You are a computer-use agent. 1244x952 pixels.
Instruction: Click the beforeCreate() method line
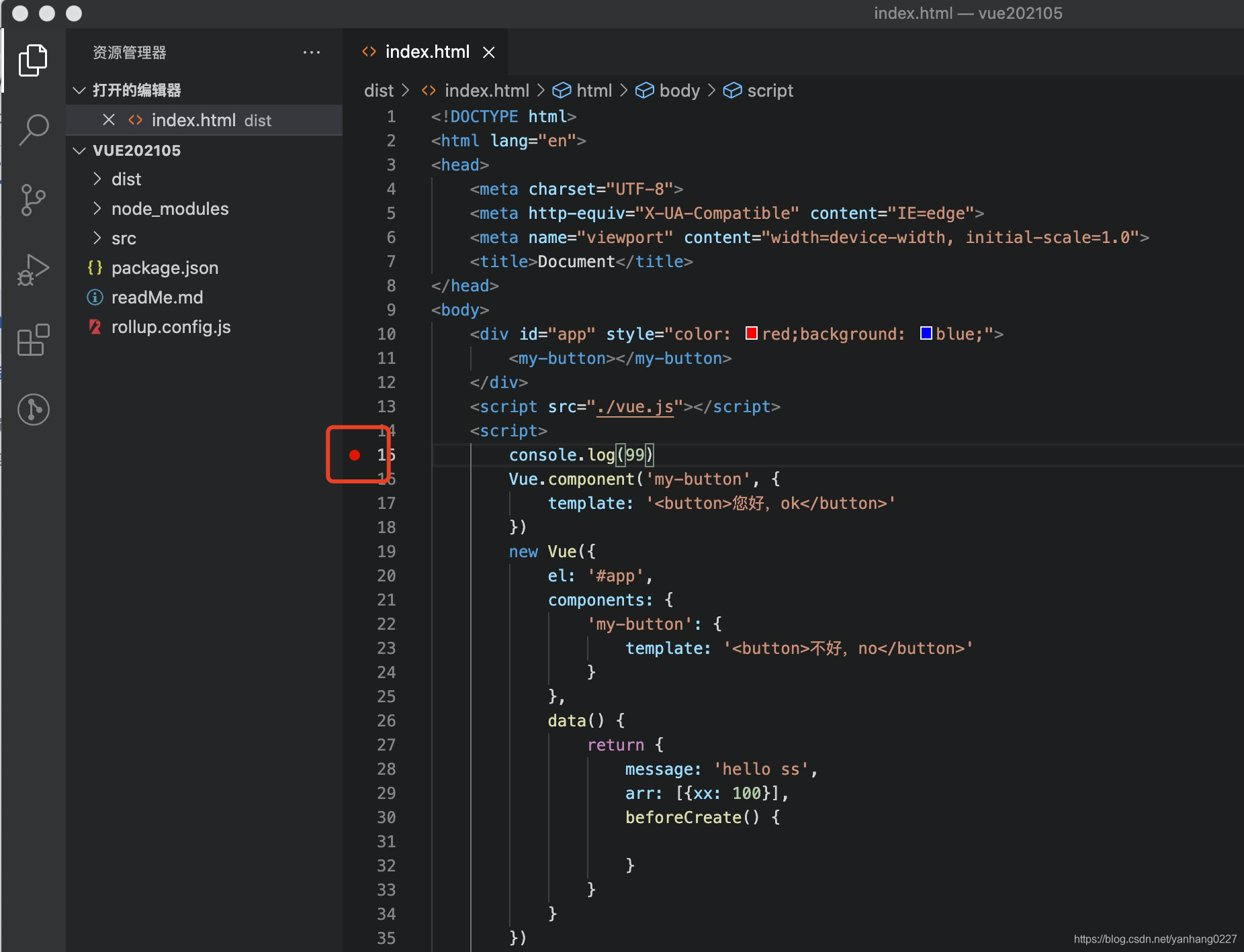[702, 818]
